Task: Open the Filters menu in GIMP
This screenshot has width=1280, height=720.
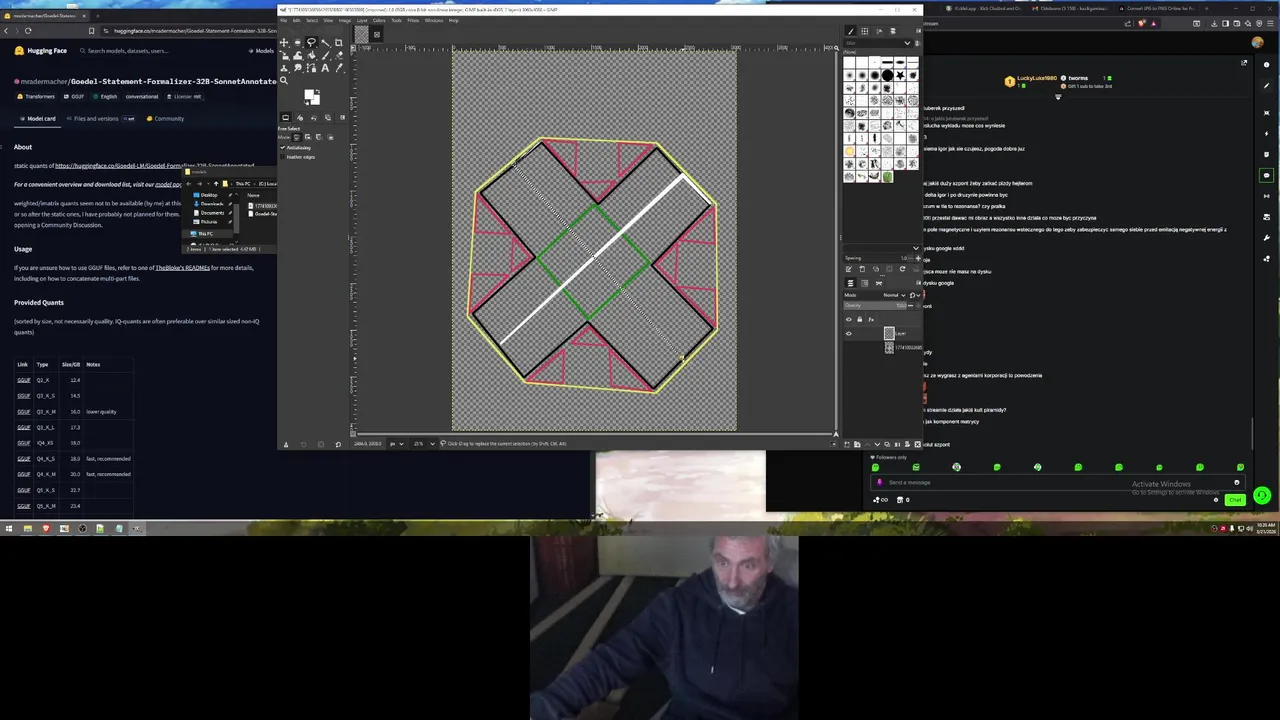Action: 413,20
